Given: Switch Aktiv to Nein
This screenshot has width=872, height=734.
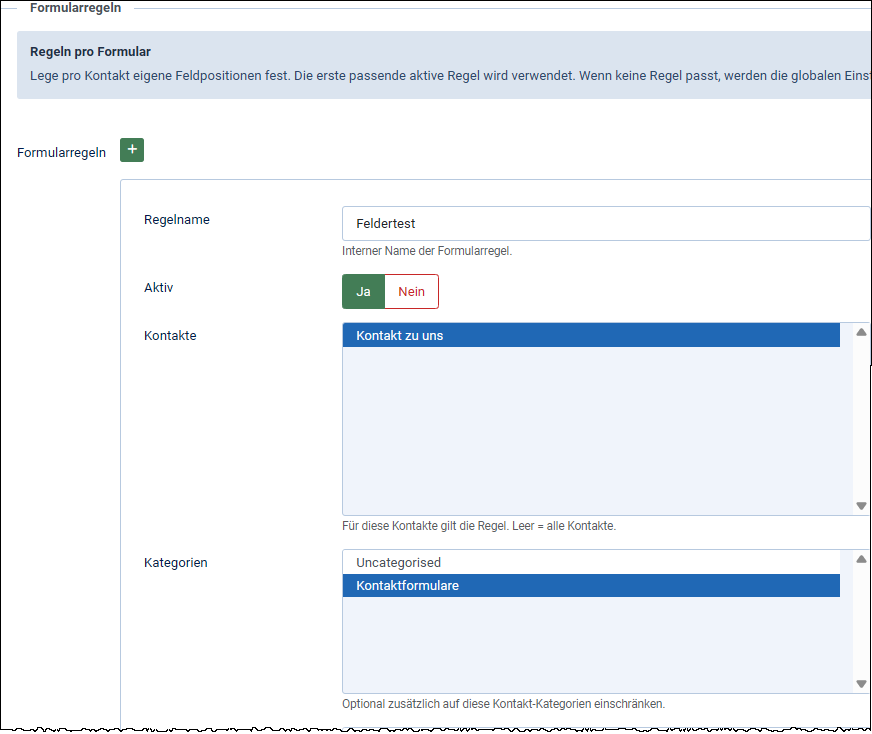Looking at the screenshot, I should pyautogui.click(x=411, y=291).
